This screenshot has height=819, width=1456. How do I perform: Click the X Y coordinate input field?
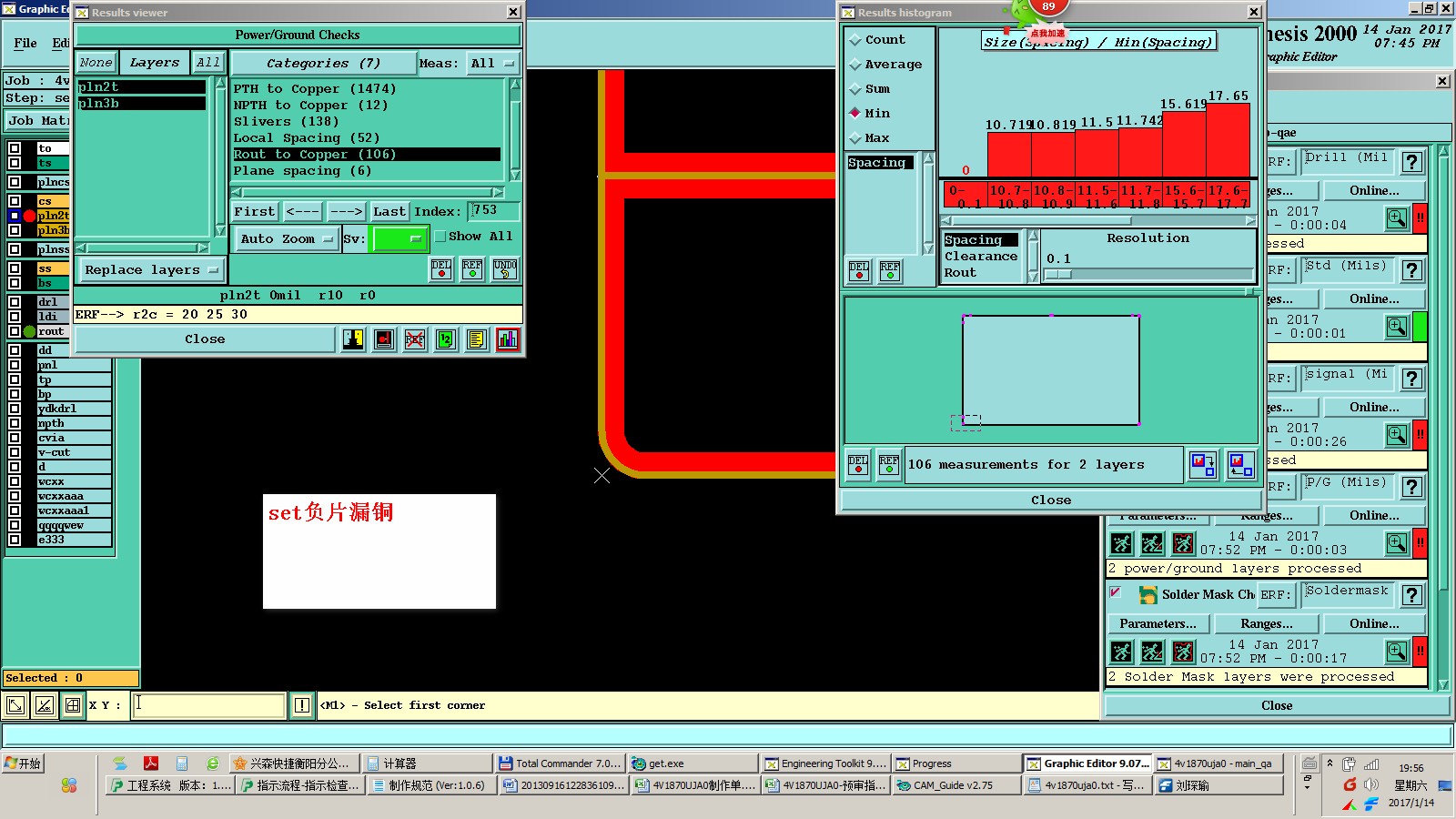click(208, 705)
